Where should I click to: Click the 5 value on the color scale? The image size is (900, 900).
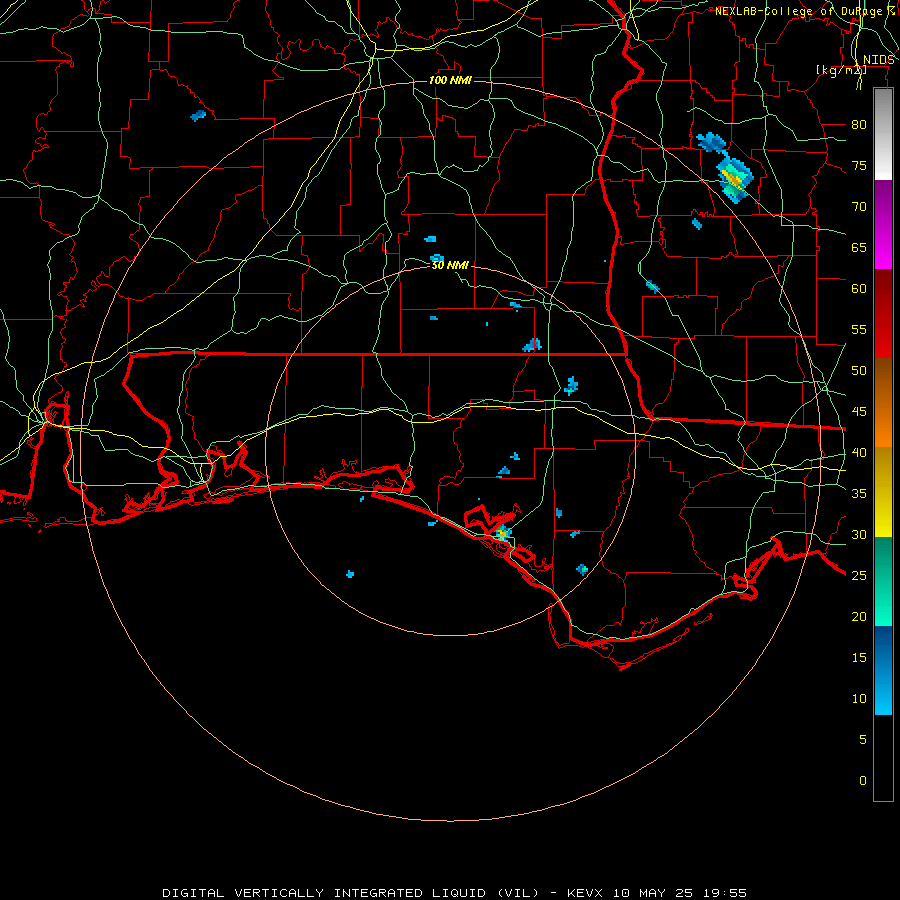863,739
